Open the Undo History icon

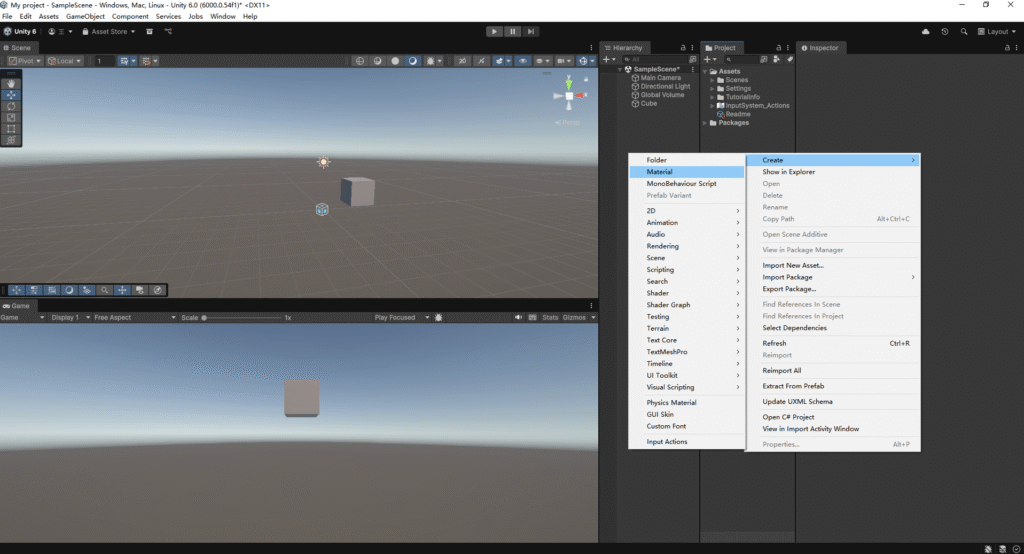[944, 31]
